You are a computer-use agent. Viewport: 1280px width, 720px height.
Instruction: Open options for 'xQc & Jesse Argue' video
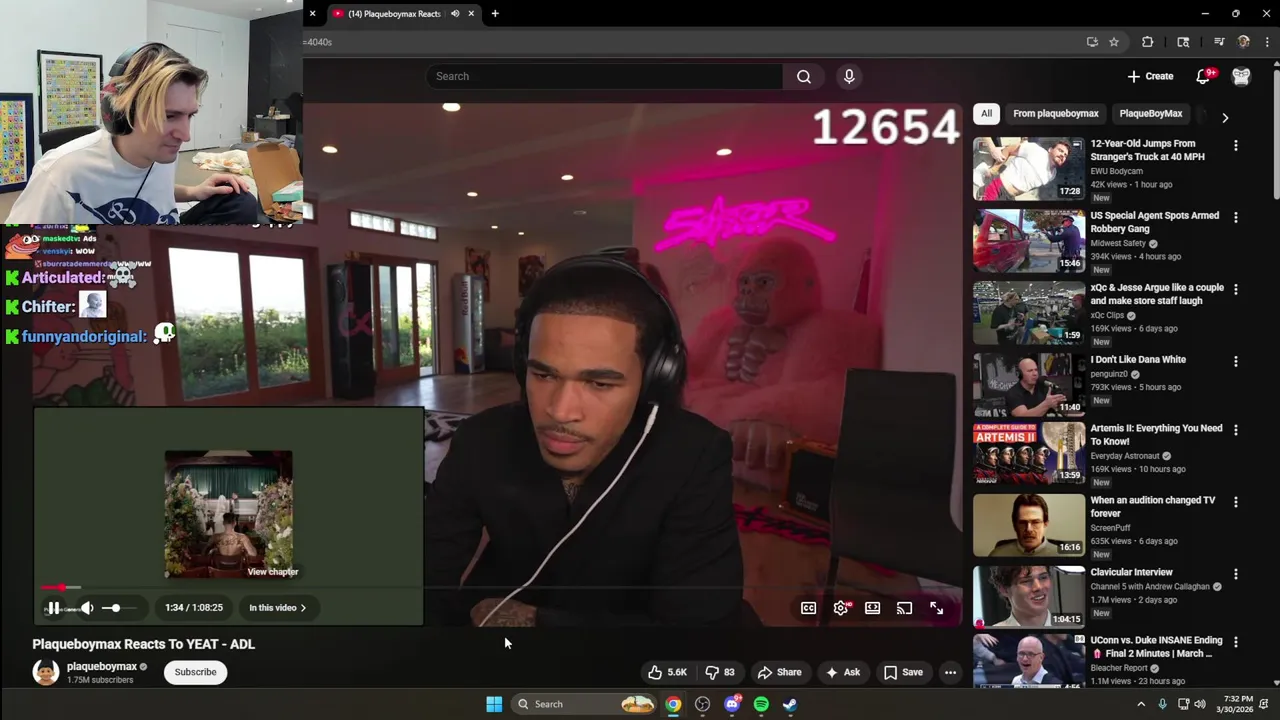pos(1236,290)
